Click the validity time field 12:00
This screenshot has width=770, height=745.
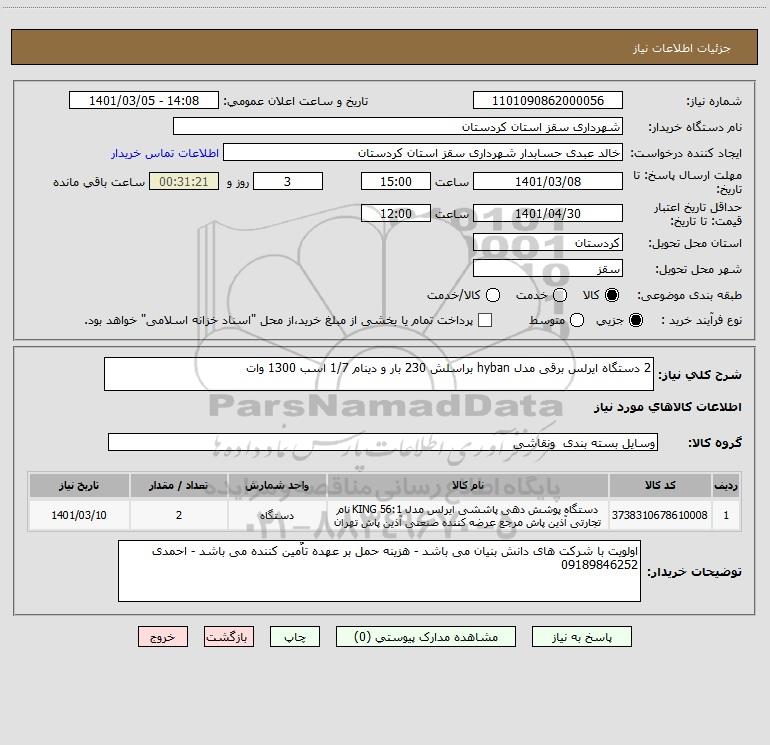396,214
